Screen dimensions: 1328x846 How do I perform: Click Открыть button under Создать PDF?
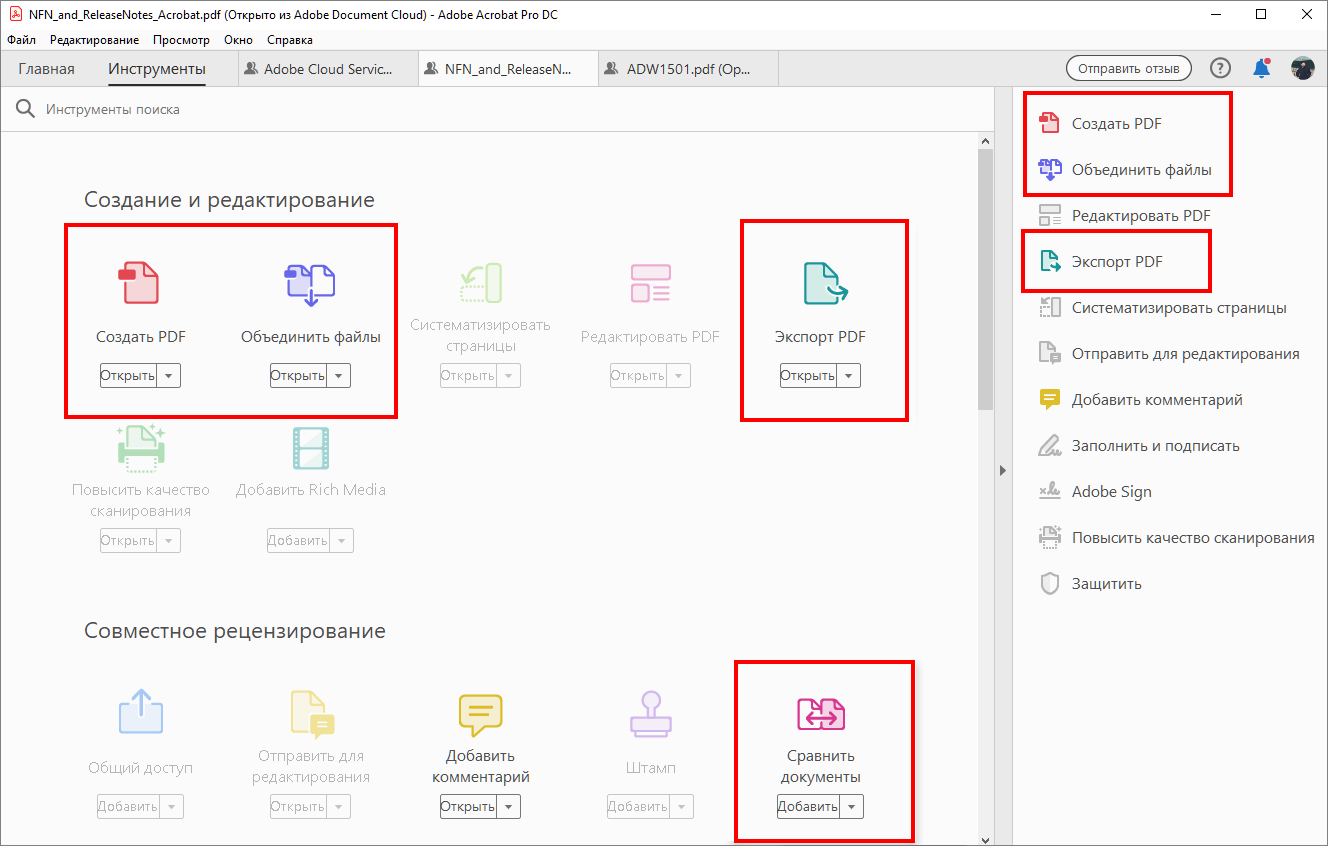129,376
